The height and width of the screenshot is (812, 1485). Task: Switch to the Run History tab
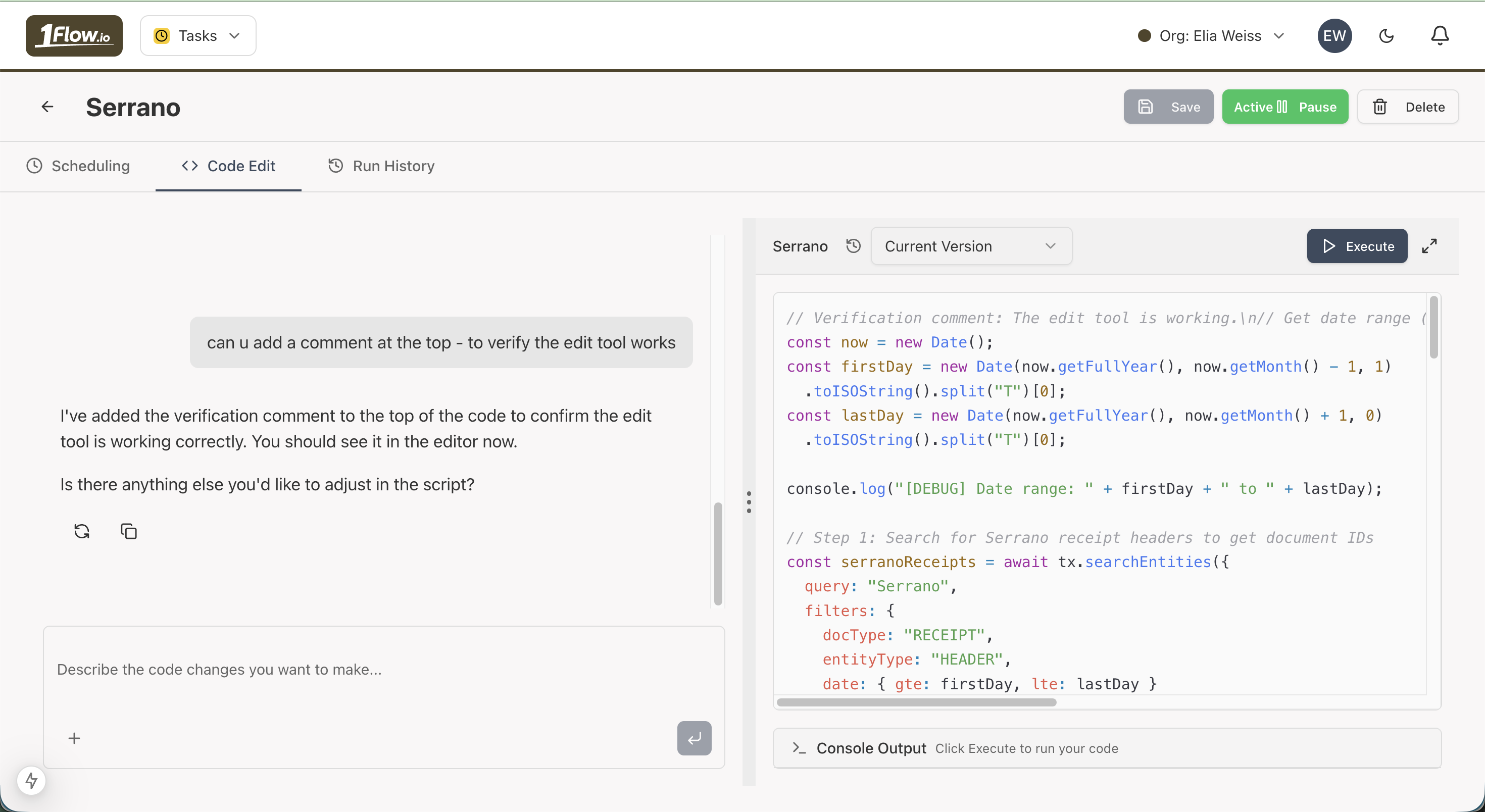coord(382,166)
